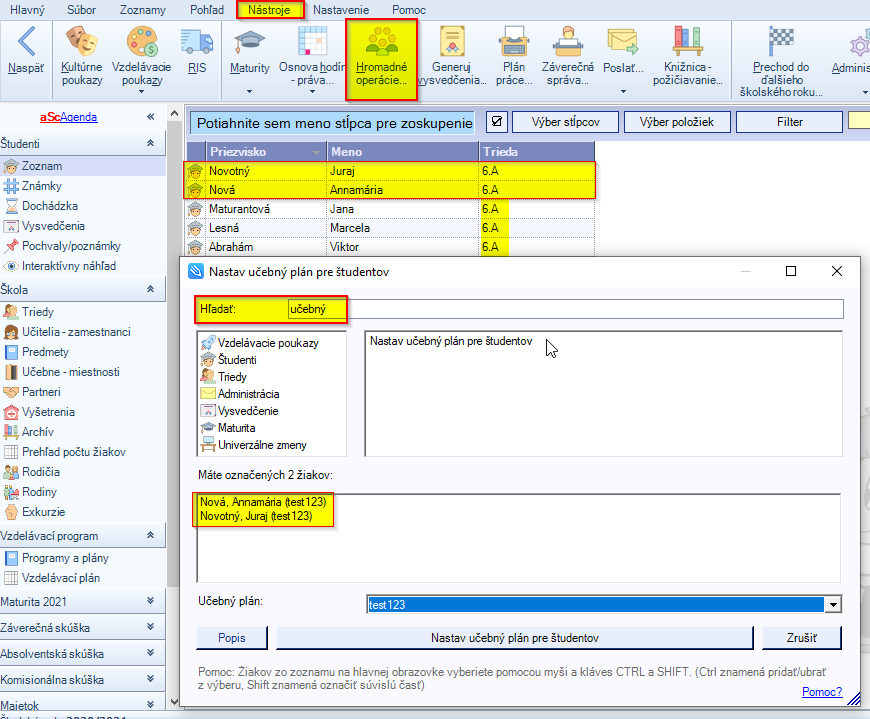The width and height of the screenshot is (870, 719).
Task: Launch Hromadné operácie tool
Action: click(381, 59)
